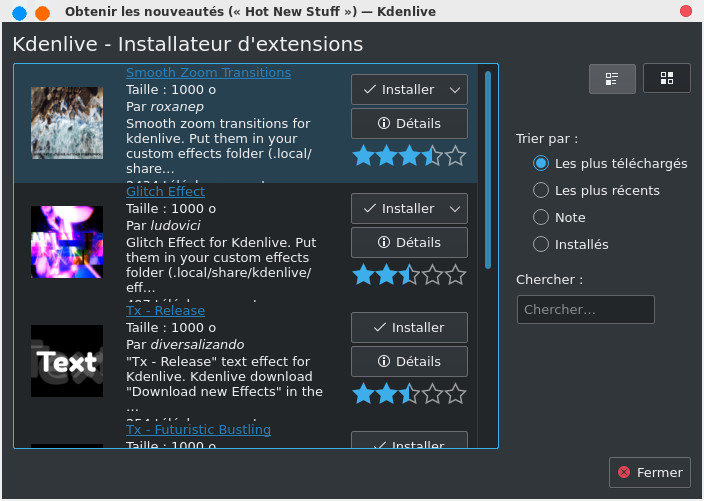This screenshot has width=704, height=501.
Task: Click Tx - Release Text thumbnail
Action: click(x=67, y=361)
